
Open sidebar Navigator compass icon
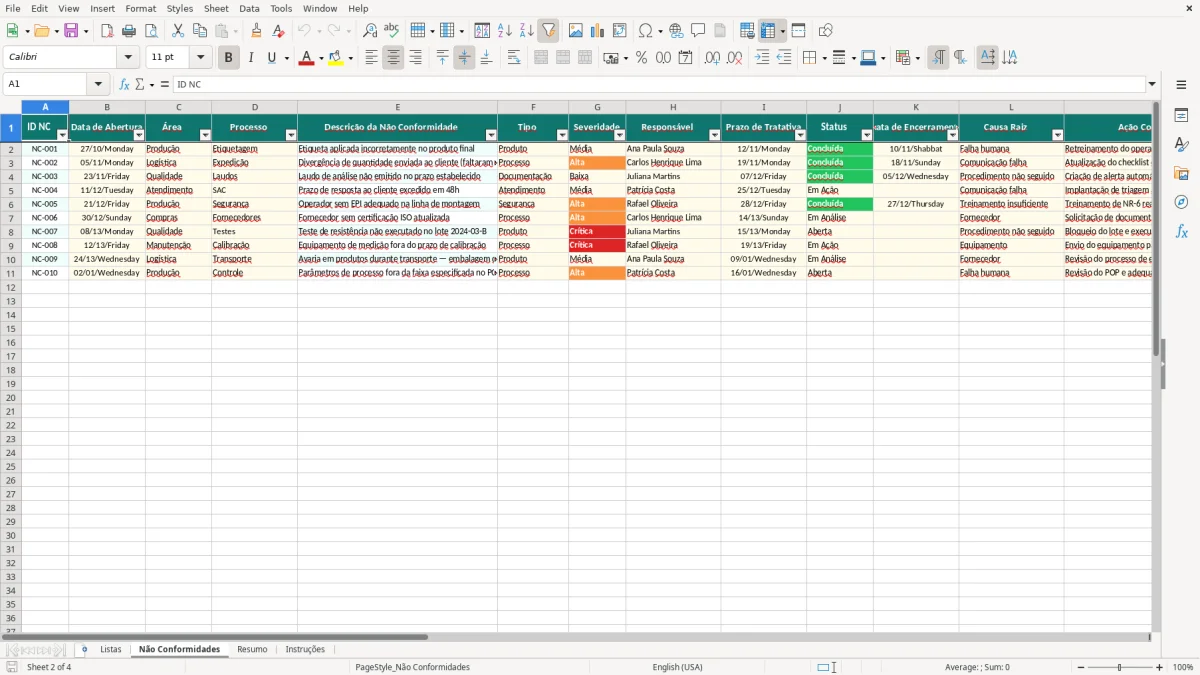point(1181,202)
